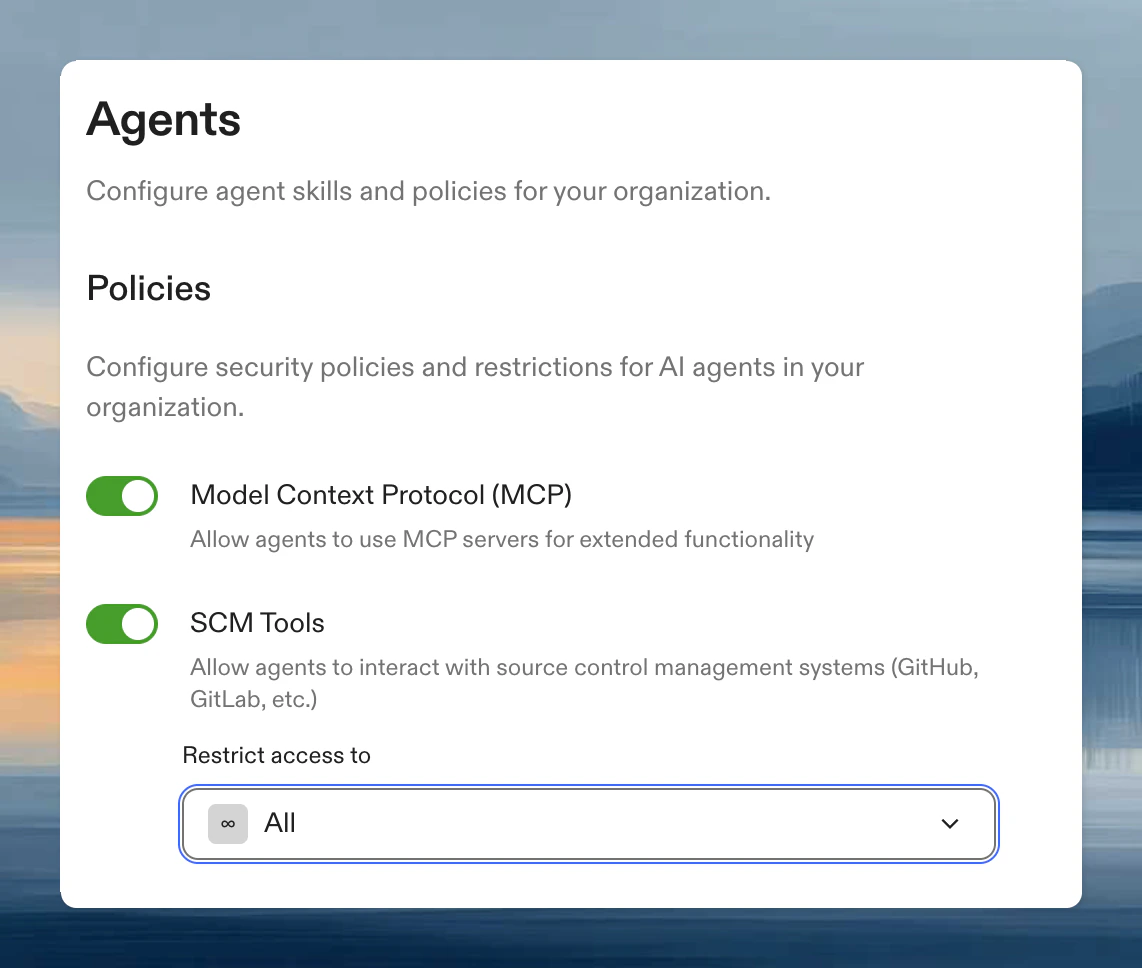Expand the access restriction selector showing "All"
This screenshot has width=1142, height=968.
click(x=588, y=823)
